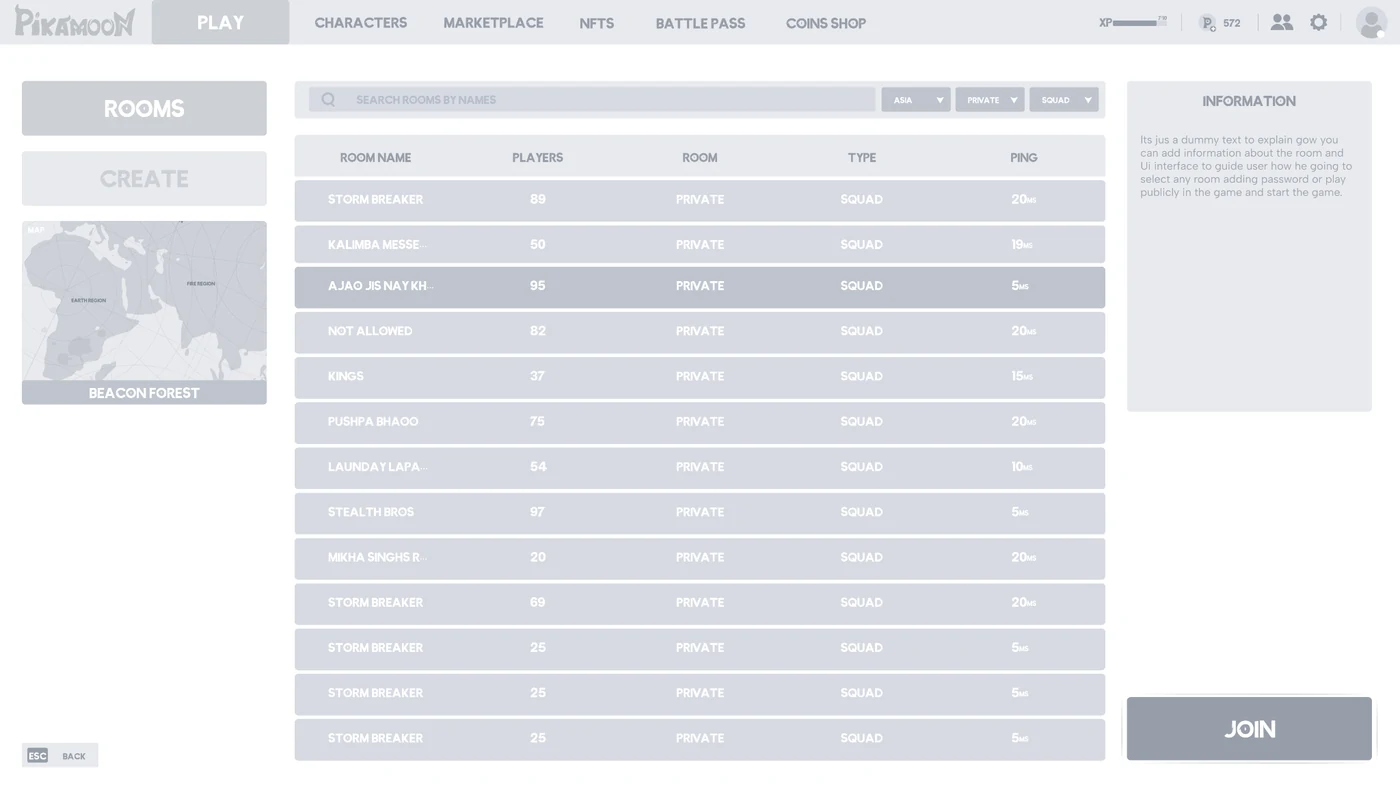Sort by the PLAYERS column header
1400x788 pixels.
(537, 157)
